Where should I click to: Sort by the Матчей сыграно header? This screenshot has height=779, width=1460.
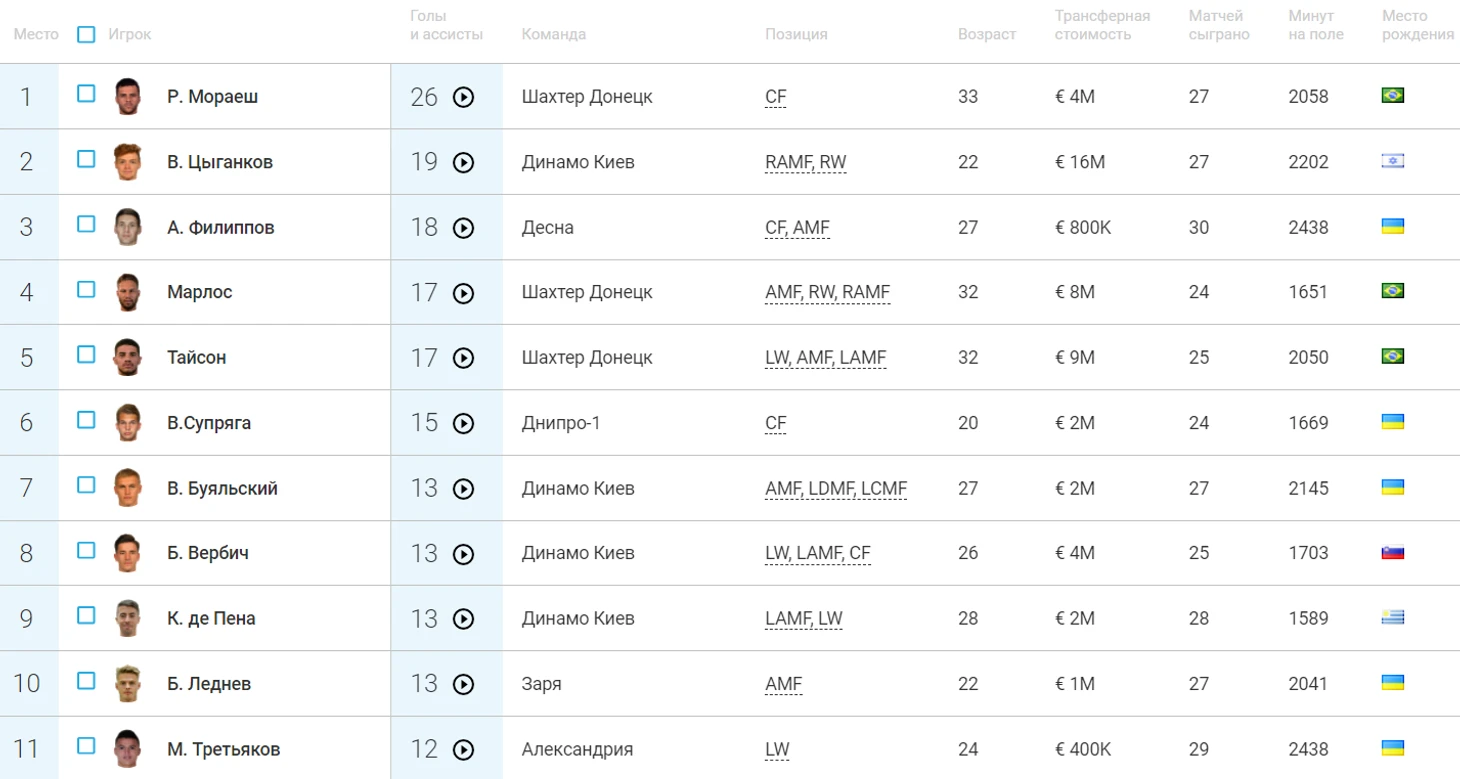point(1219,25)
